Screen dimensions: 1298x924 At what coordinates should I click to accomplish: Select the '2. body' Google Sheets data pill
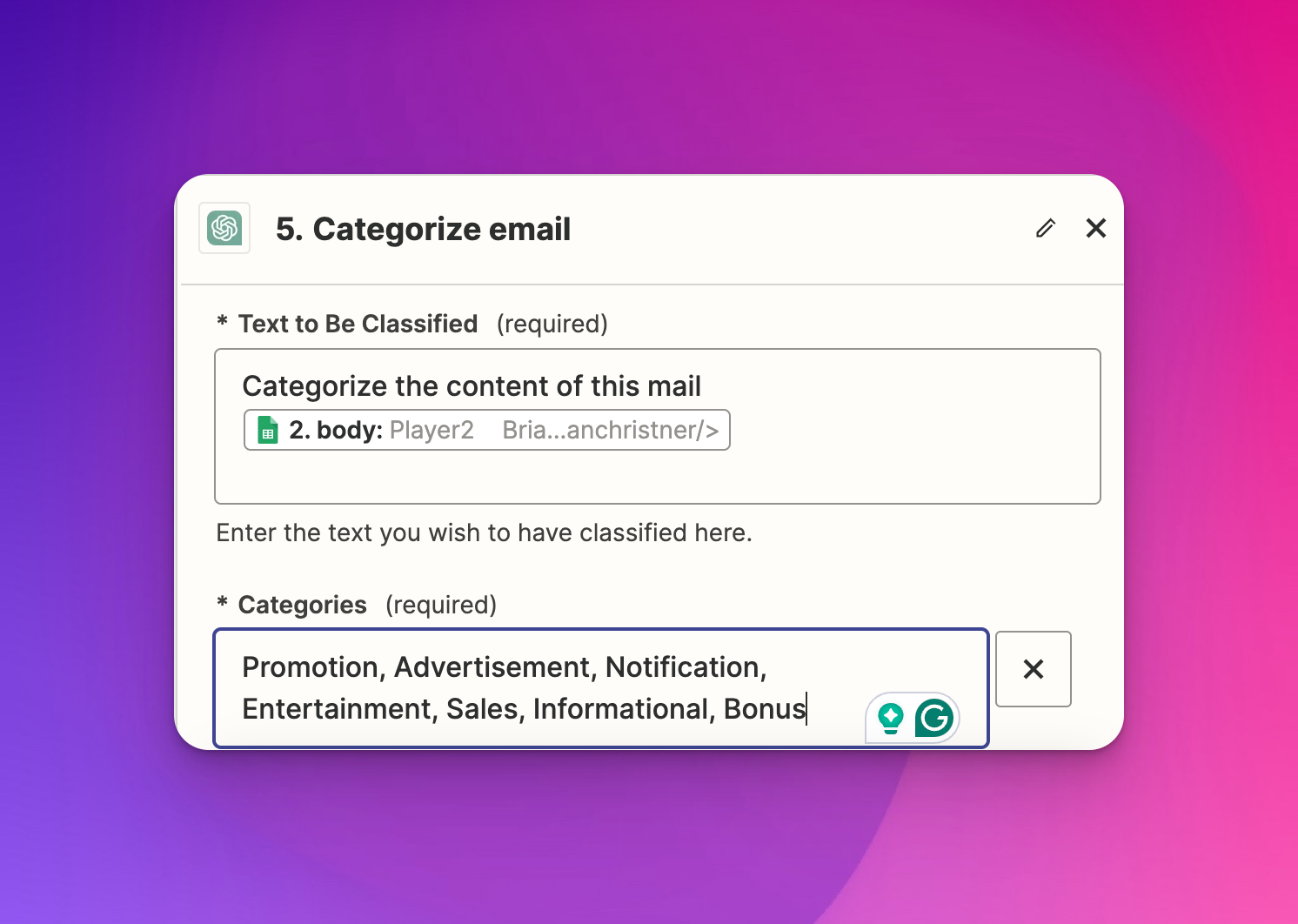[x=486, y=430]
